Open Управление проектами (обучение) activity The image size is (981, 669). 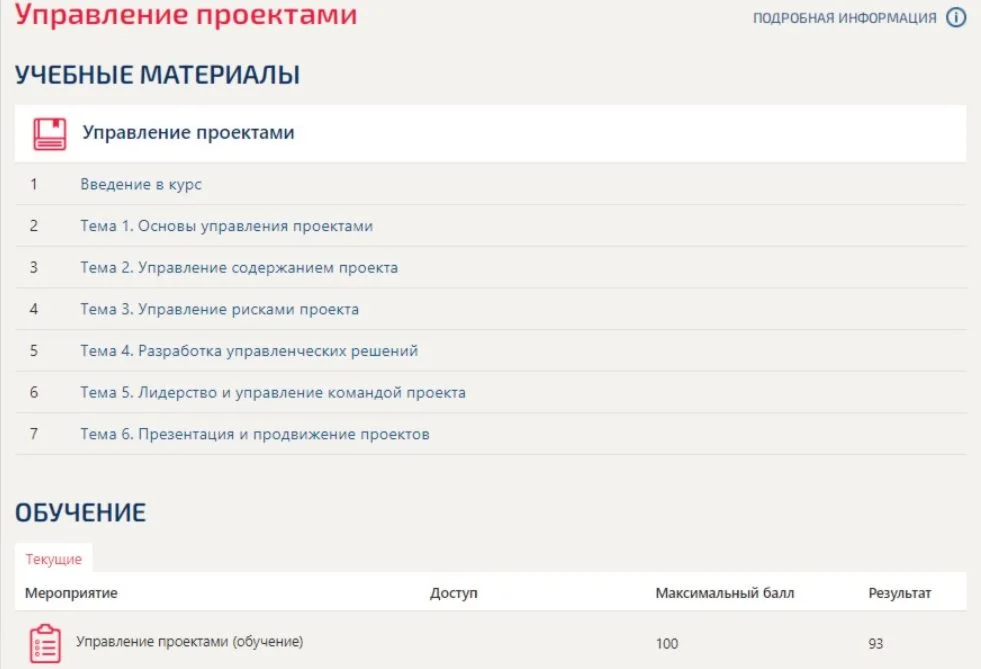(x=190, y=641)
